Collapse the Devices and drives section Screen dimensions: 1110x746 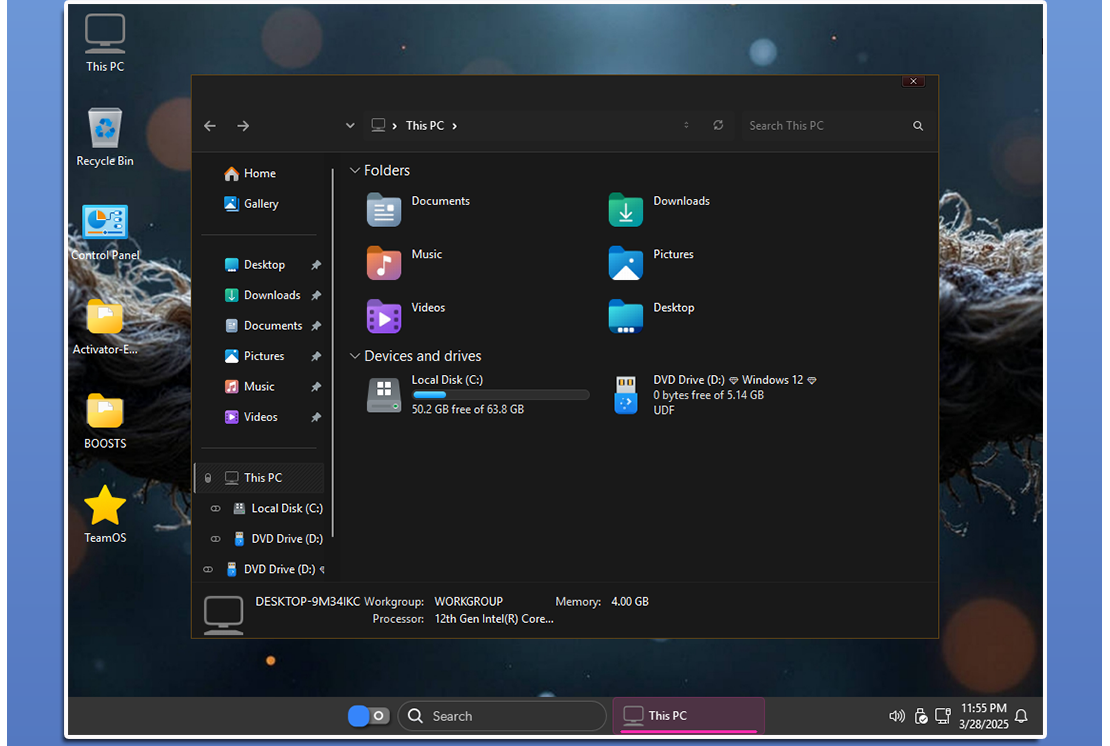coord(354,356)
